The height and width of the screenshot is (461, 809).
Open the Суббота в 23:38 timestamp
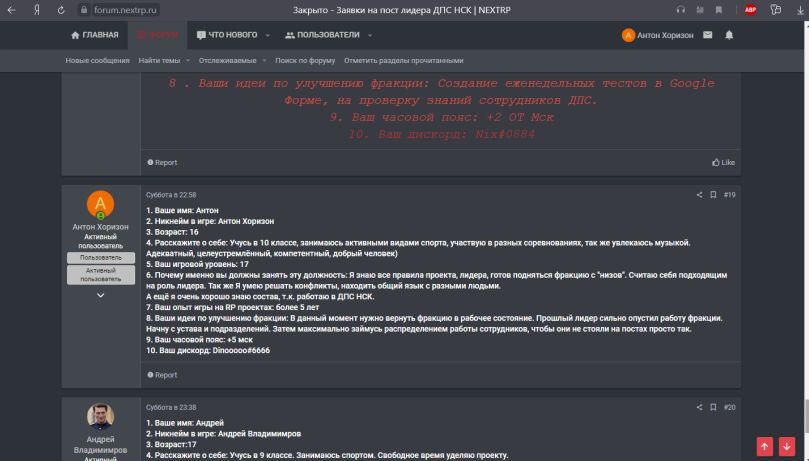click(171, 407)
